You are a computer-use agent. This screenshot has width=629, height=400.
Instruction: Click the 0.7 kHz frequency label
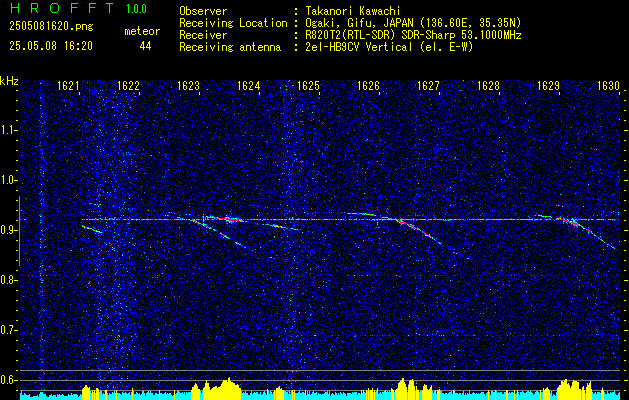pos(9,330)
